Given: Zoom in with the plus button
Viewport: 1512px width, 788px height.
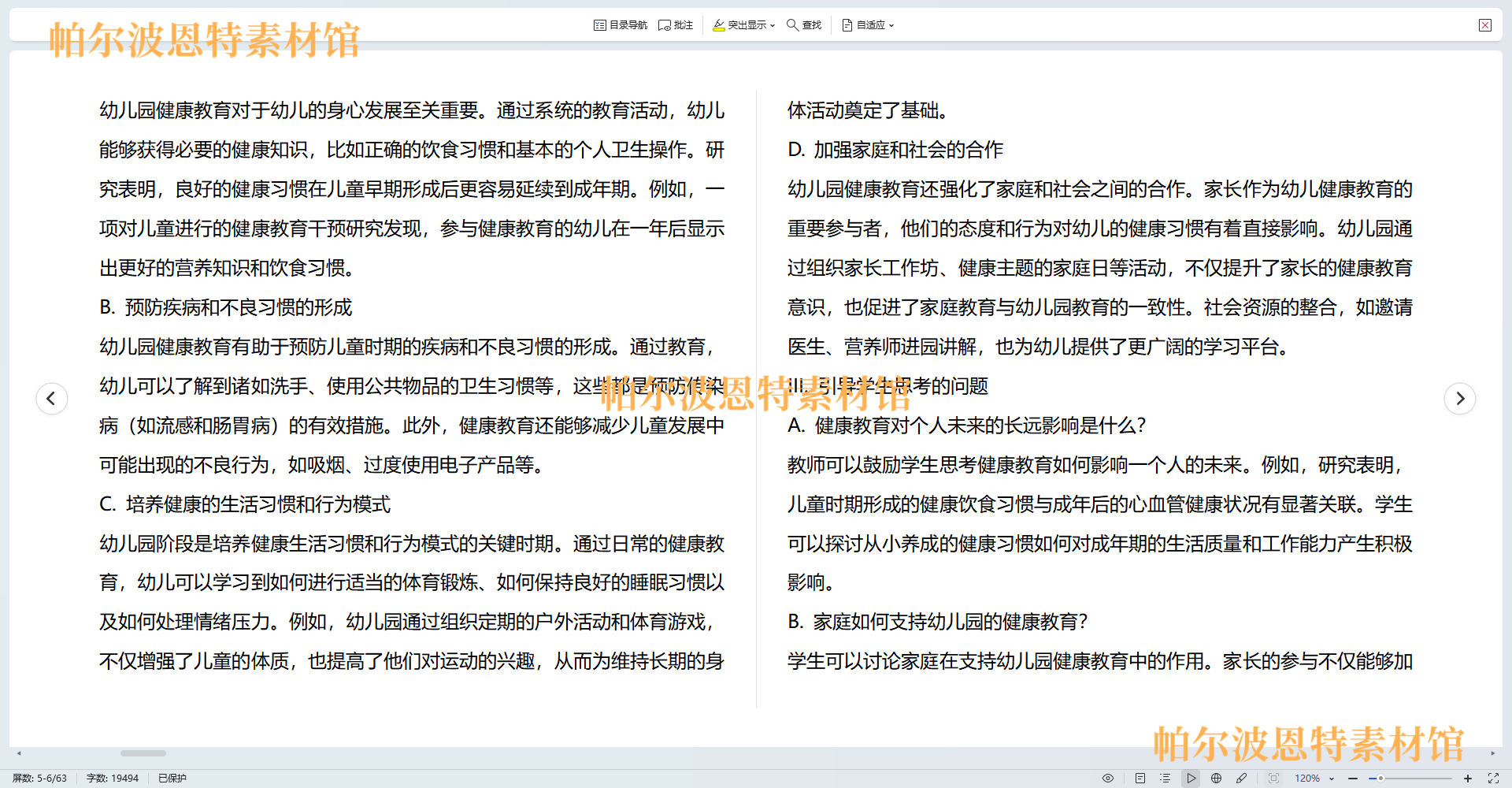Looking at the screenshot, I should pyautogui.click(x=1468, y=779).
